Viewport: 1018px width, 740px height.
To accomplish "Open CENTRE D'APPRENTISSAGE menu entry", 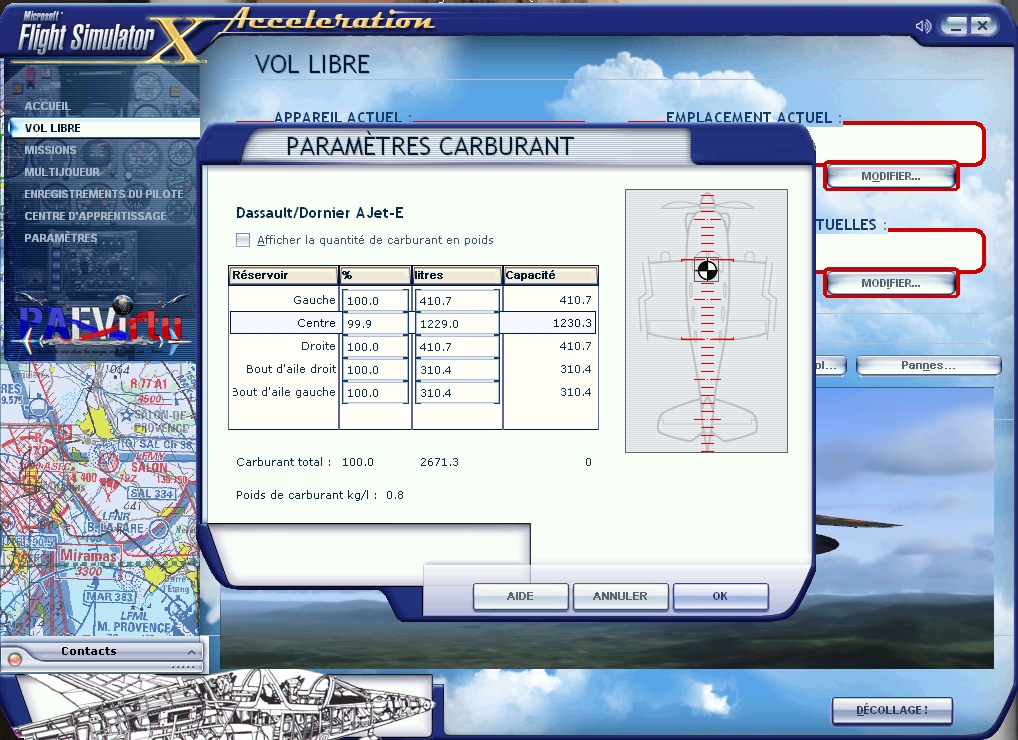I will [x=95, y=216].
